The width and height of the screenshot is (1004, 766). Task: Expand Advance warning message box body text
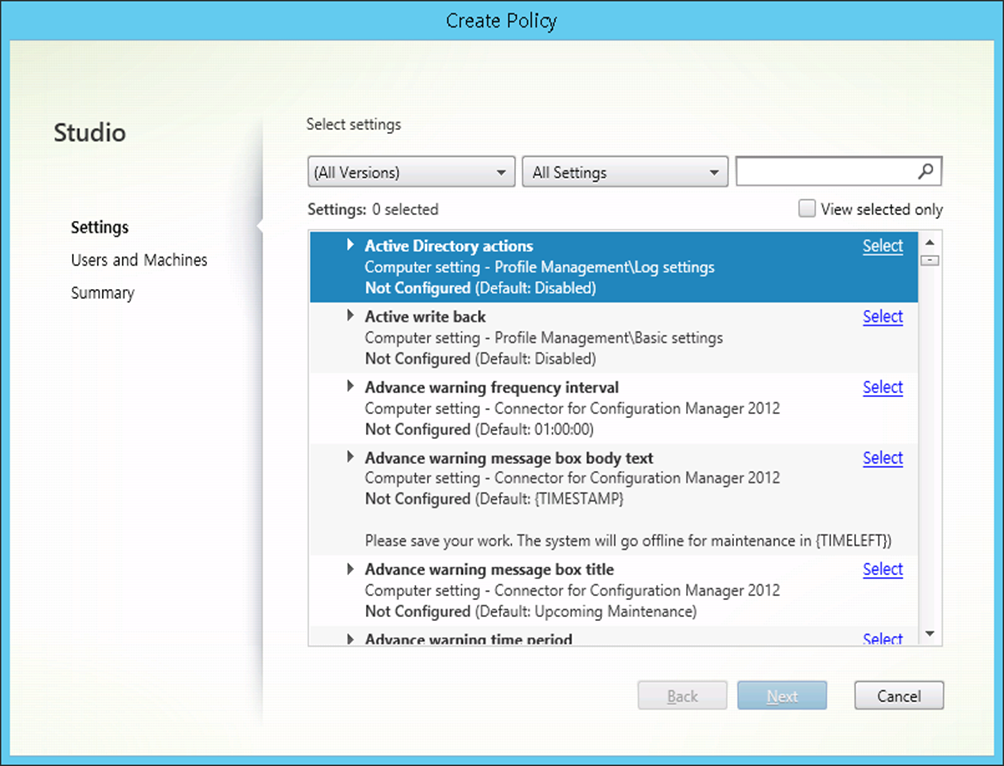pos(350,457)
